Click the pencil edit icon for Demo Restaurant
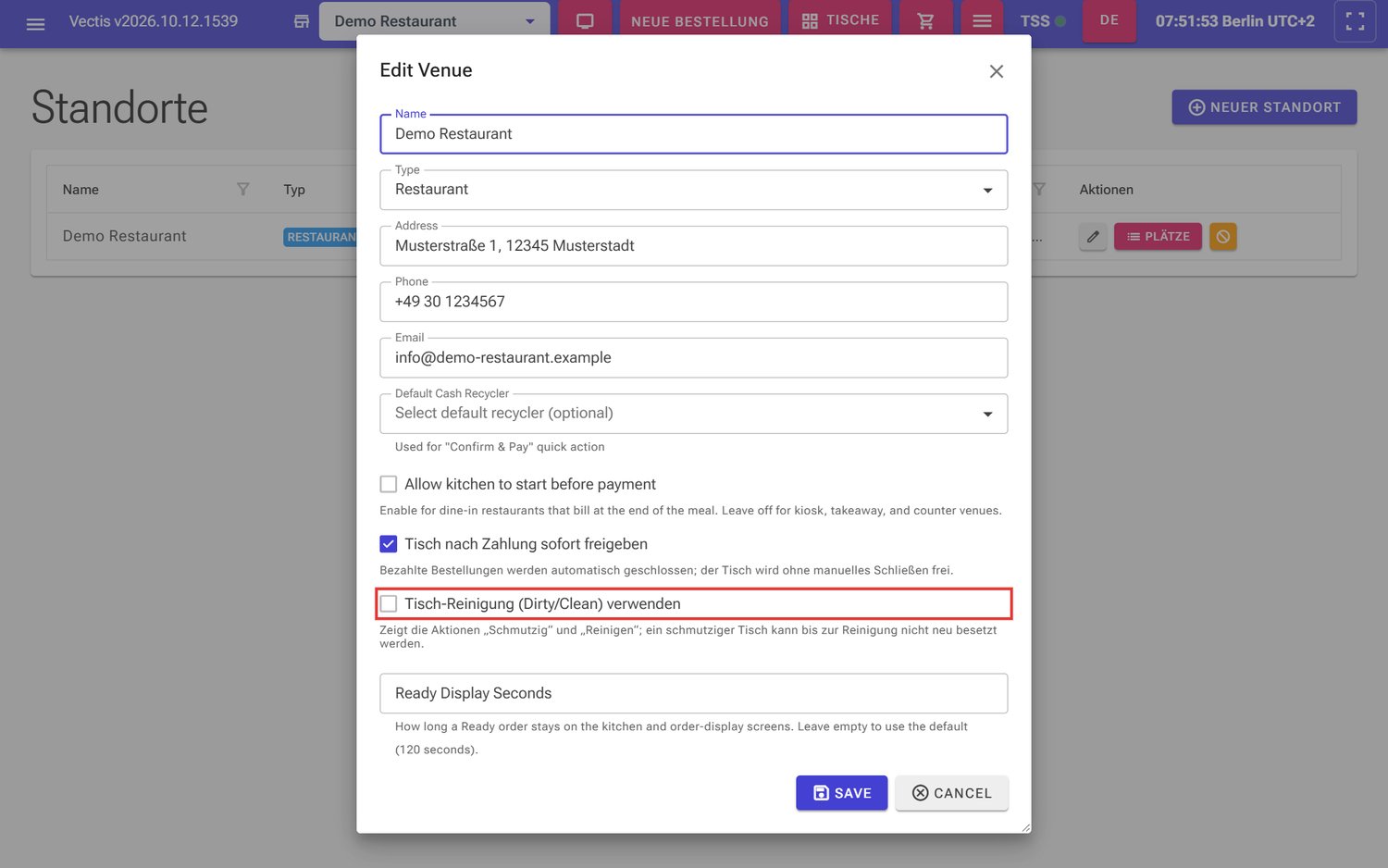The width and height of the screenshot is (1388, 868). tap(1093, 237)
